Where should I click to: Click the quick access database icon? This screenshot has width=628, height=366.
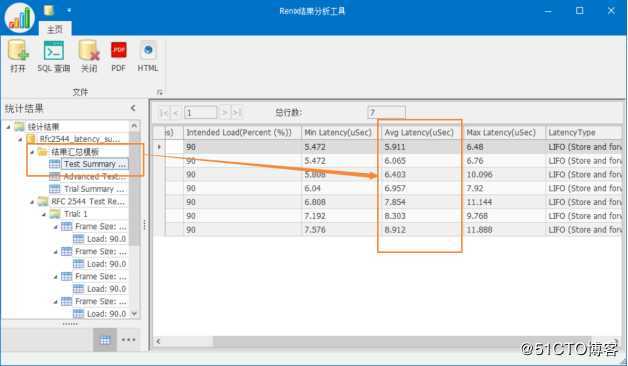(49, 10)
